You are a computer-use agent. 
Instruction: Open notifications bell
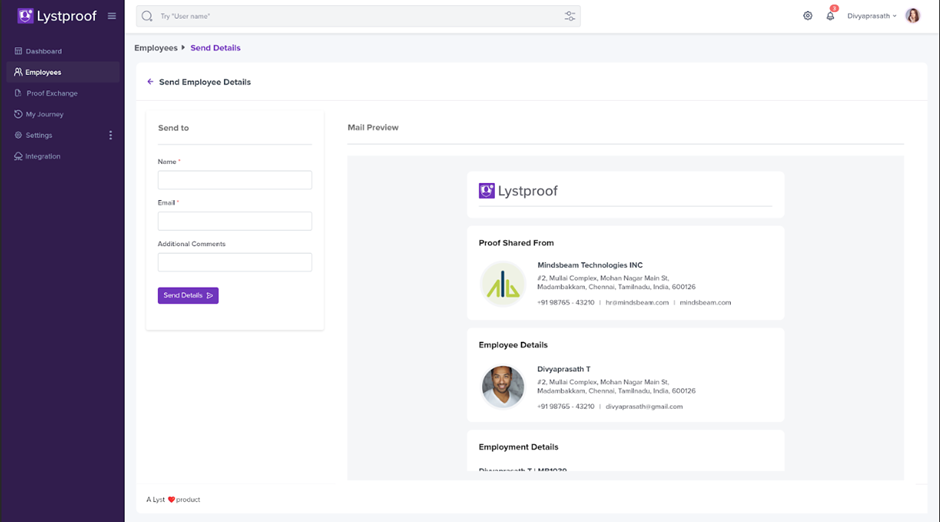(x=830, y=16)
